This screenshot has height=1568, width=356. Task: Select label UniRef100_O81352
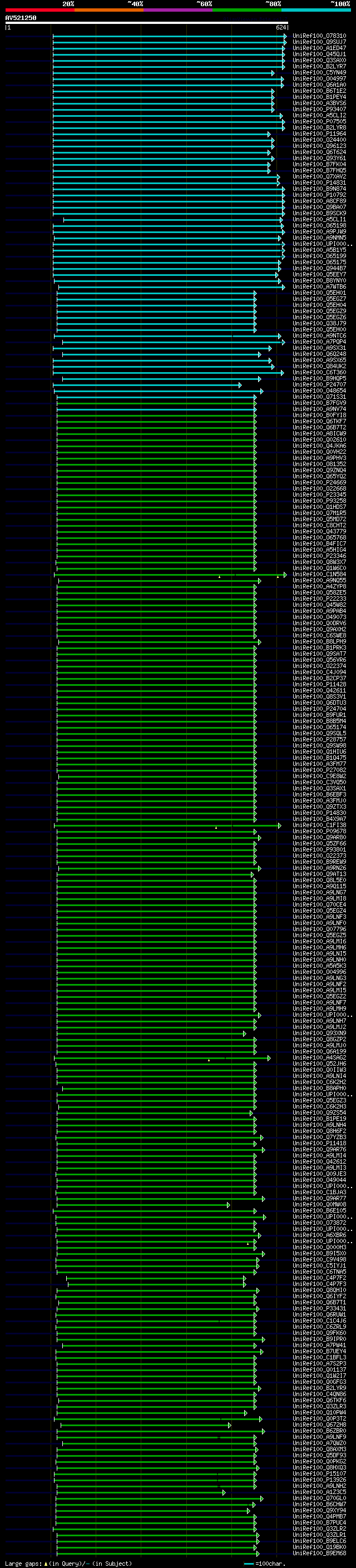pyautogui.click(x=319, y=464)
